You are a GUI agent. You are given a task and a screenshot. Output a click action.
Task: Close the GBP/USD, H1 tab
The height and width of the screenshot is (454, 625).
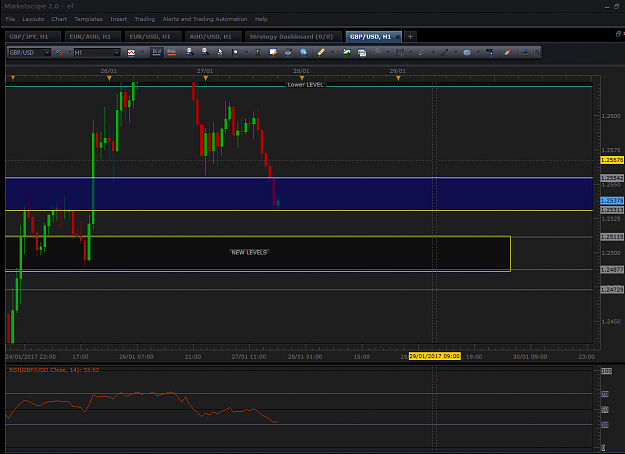pos(397,37)
